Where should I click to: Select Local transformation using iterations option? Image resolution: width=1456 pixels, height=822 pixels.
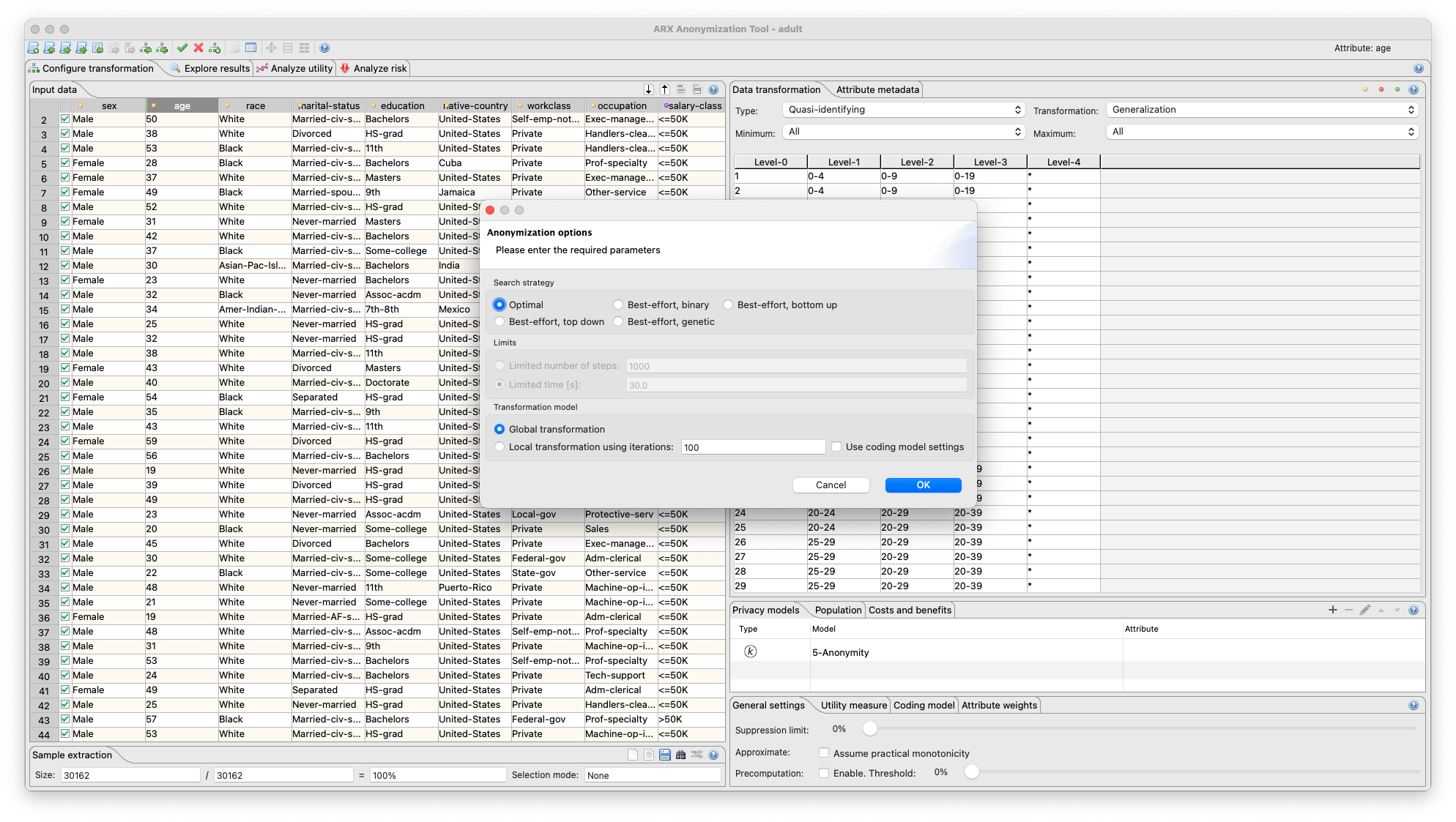(500, 447)
